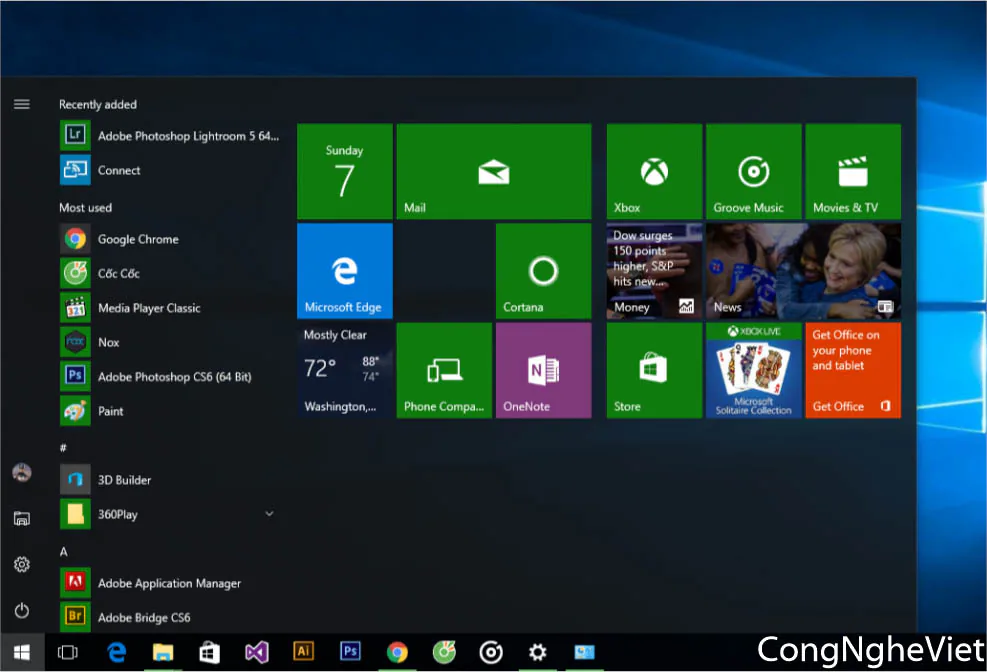Open Settings gear in Start sidebar
The image size is (987, 672).
tap(22, 564)
